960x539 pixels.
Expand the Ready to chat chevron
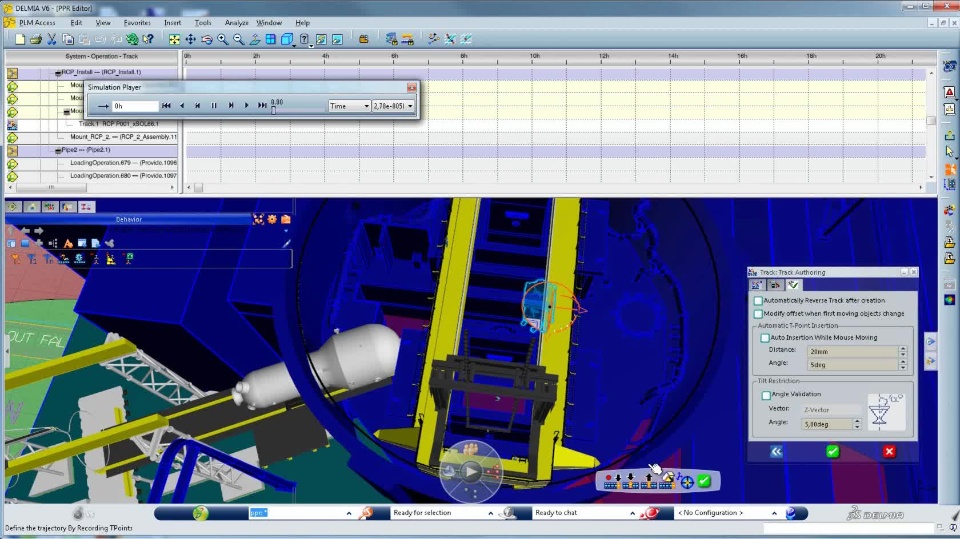632,513
